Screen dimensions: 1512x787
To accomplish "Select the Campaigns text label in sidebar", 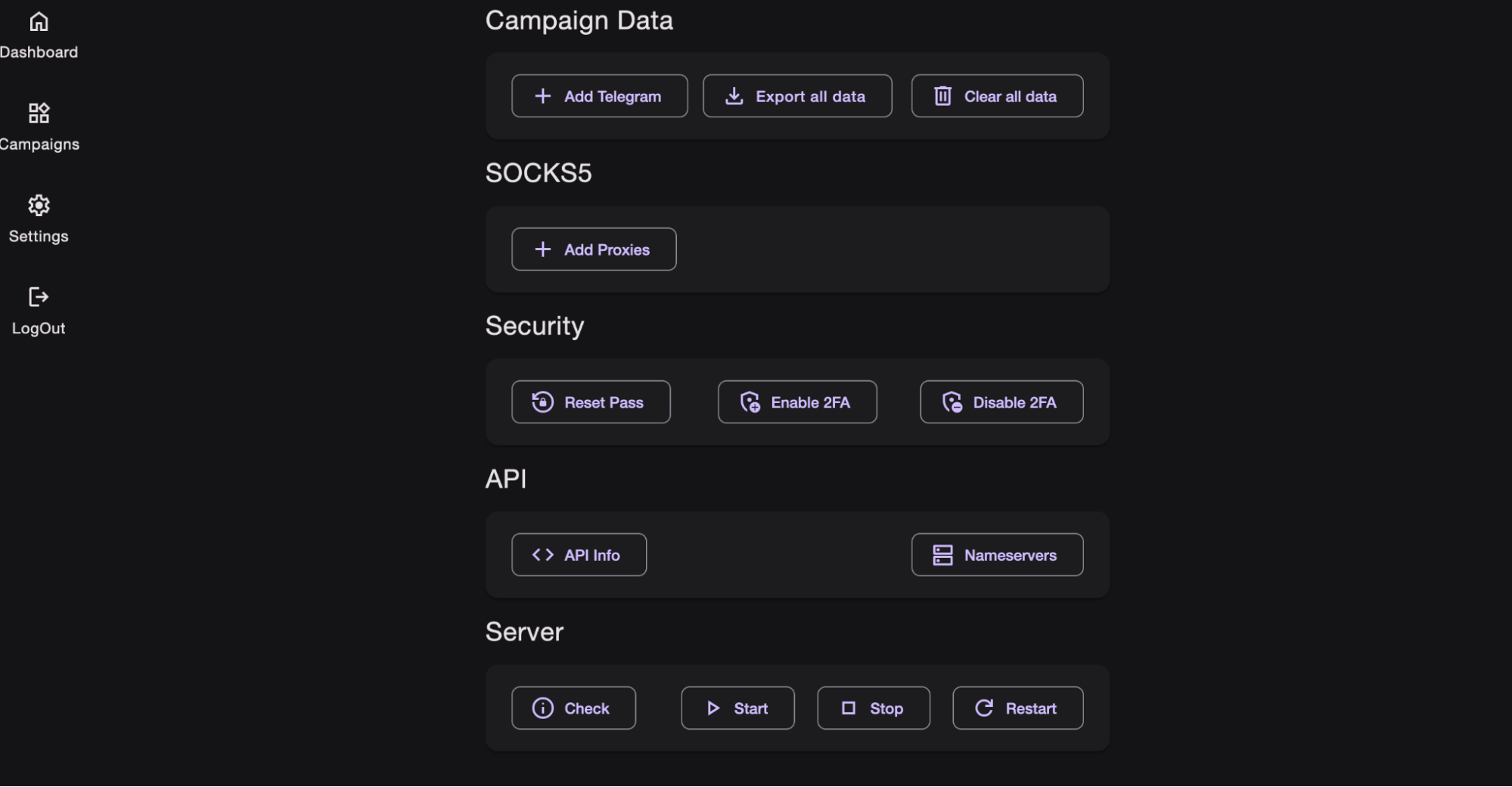I will point(39,144).
